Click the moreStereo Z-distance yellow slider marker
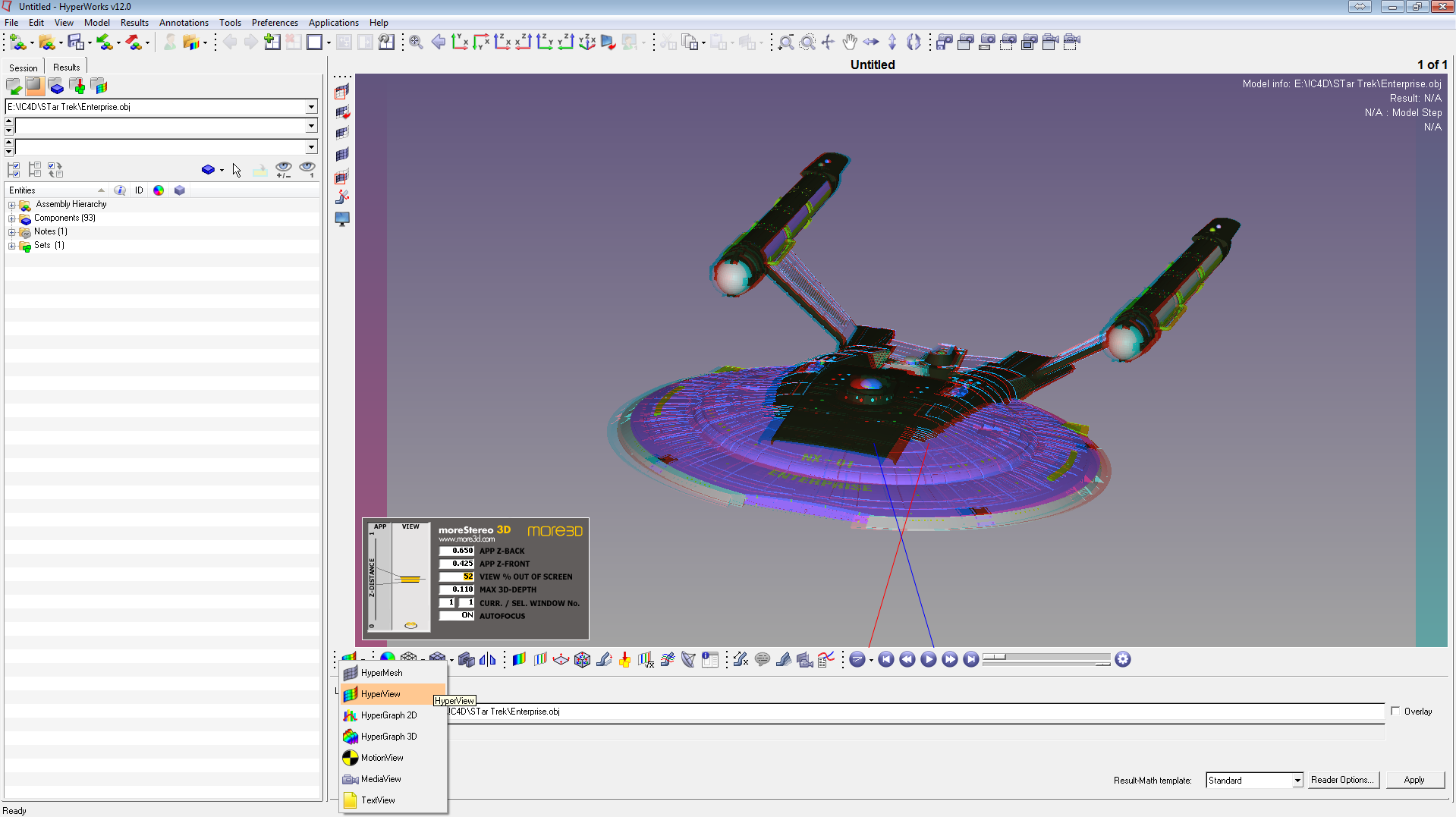1456x817 pixels. 410,580
